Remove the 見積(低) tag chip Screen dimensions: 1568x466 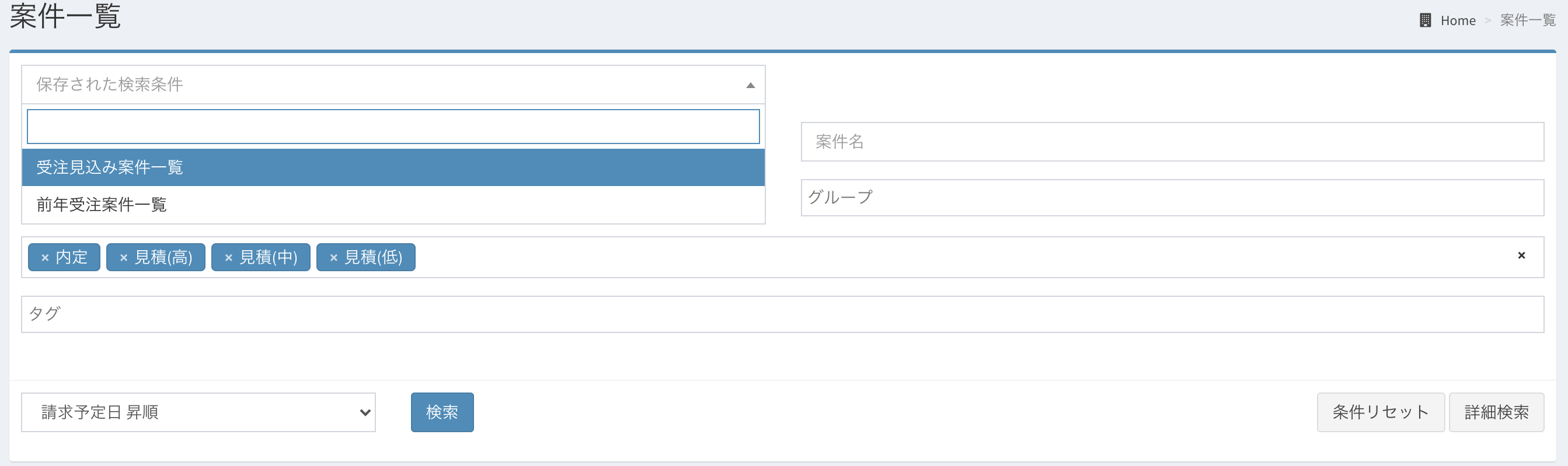333,258
